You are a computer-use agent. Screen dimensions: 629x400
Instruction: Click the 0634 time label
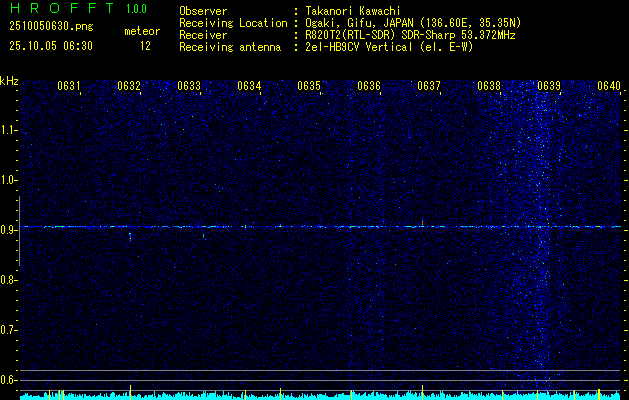[x=249, y=86]
